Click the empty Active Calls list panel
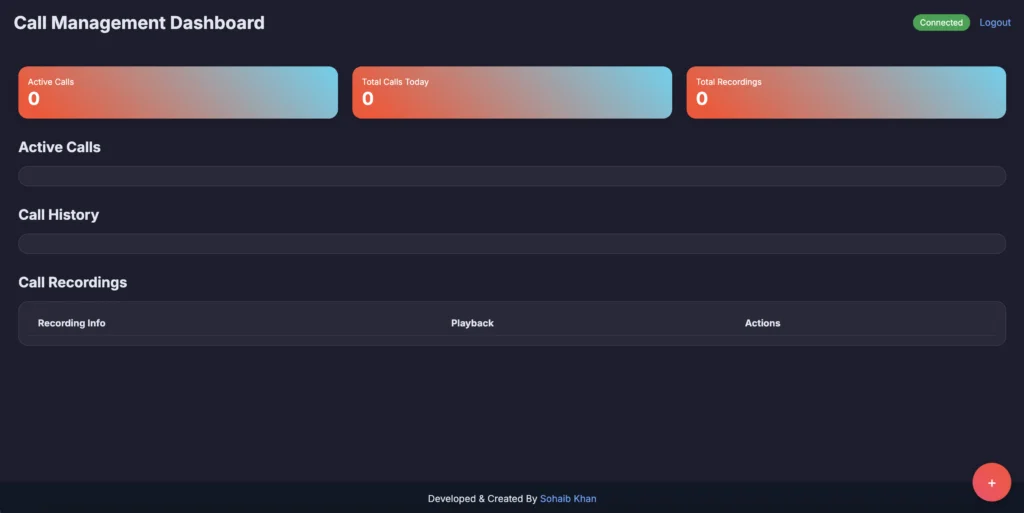 [x=512, y=176]
